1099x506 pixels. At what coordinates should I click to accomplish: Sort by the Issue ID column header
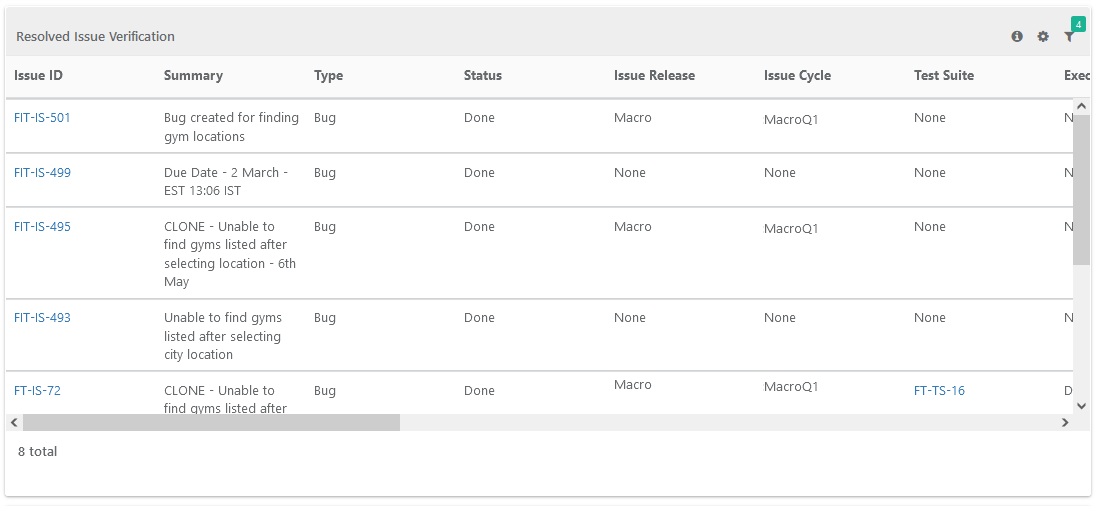pos(38,76)
